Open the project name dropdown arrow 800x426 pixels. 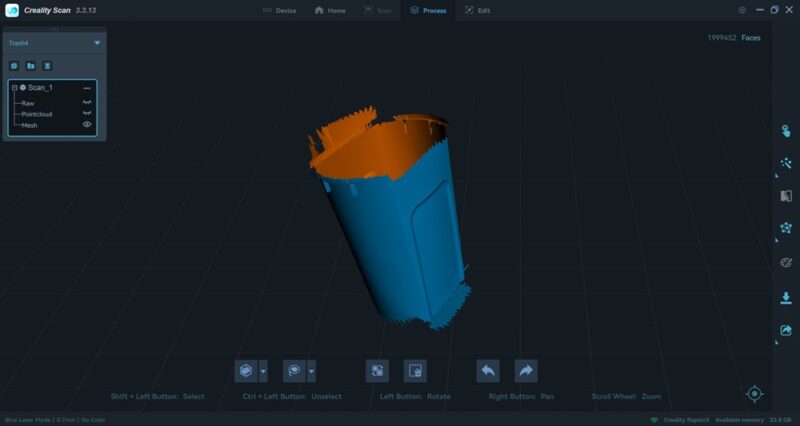[97, 43]
